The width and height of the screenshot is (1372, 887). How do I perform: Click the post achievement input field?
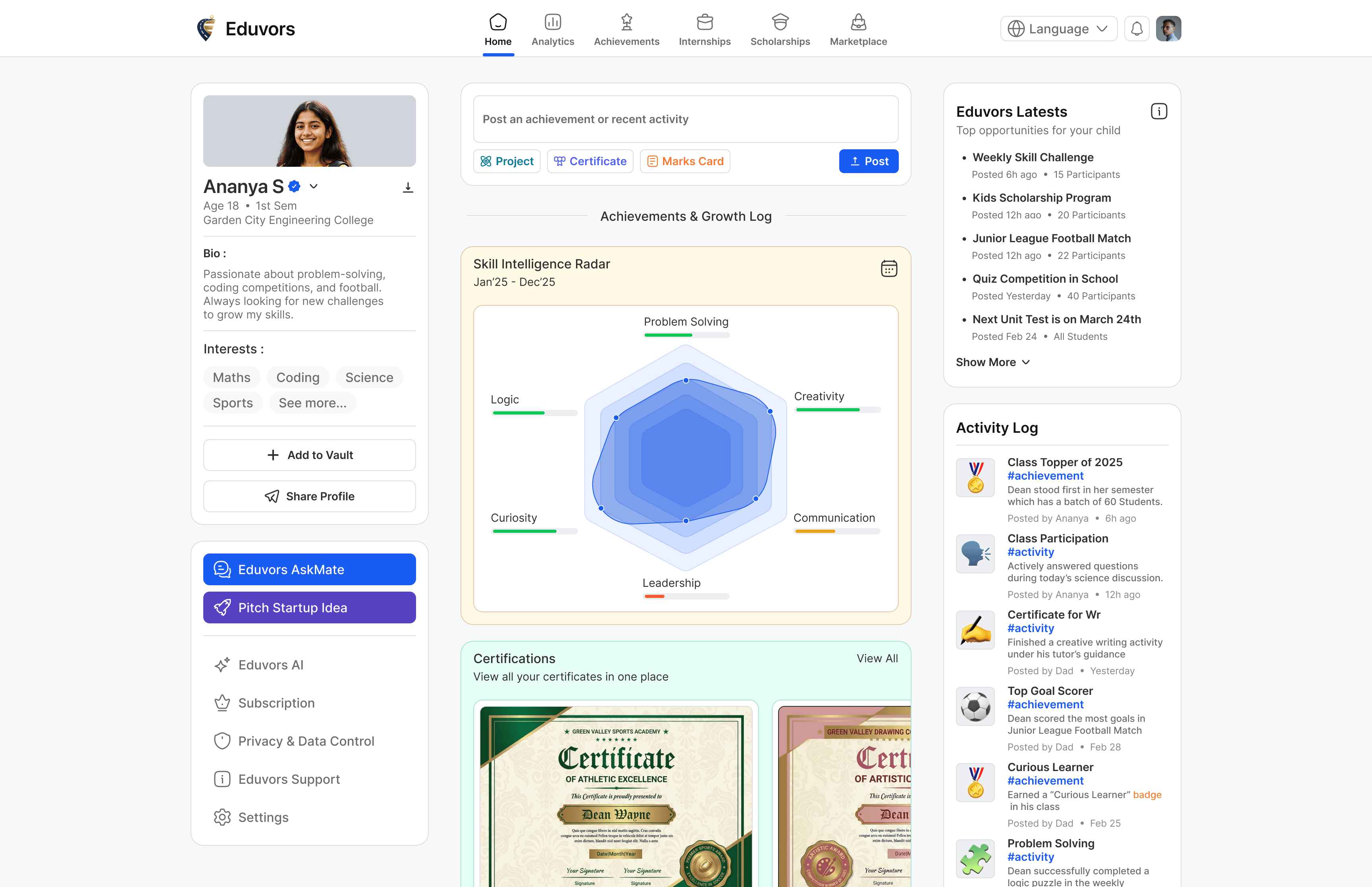pyautogui.click(x=686, y=119)
